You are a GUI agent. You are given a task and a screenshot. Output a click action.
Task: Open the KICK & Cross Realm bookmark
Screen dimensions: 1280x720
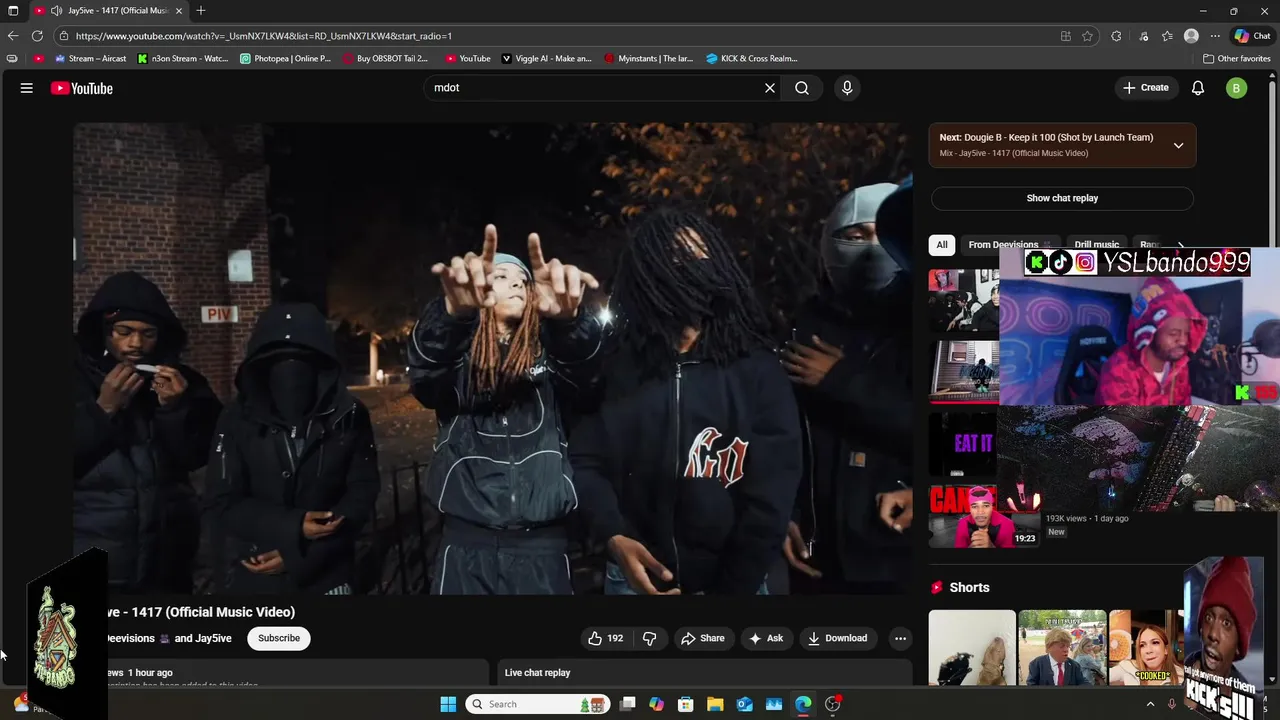pyautogui.click(x=751, y=59)
